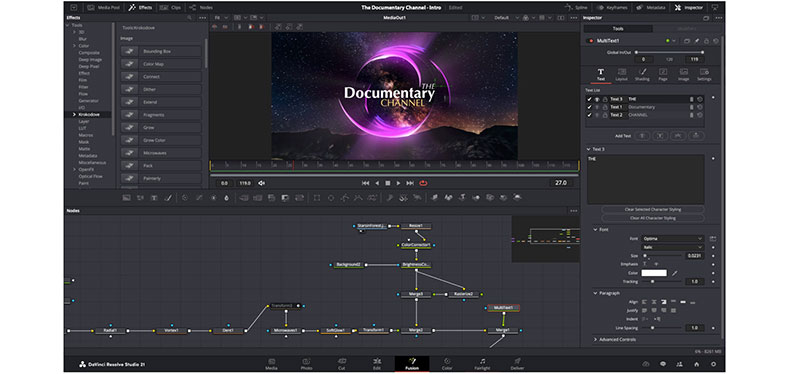
Task: Switch to the Deliver page
Action: click(517, 364)
